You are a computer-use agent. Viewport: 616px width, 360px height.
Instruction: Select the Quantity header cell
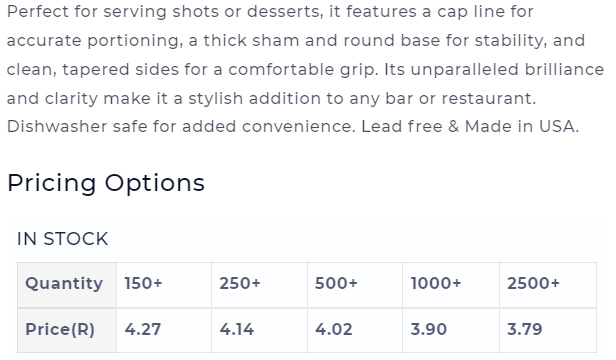[x=67, y=285]
